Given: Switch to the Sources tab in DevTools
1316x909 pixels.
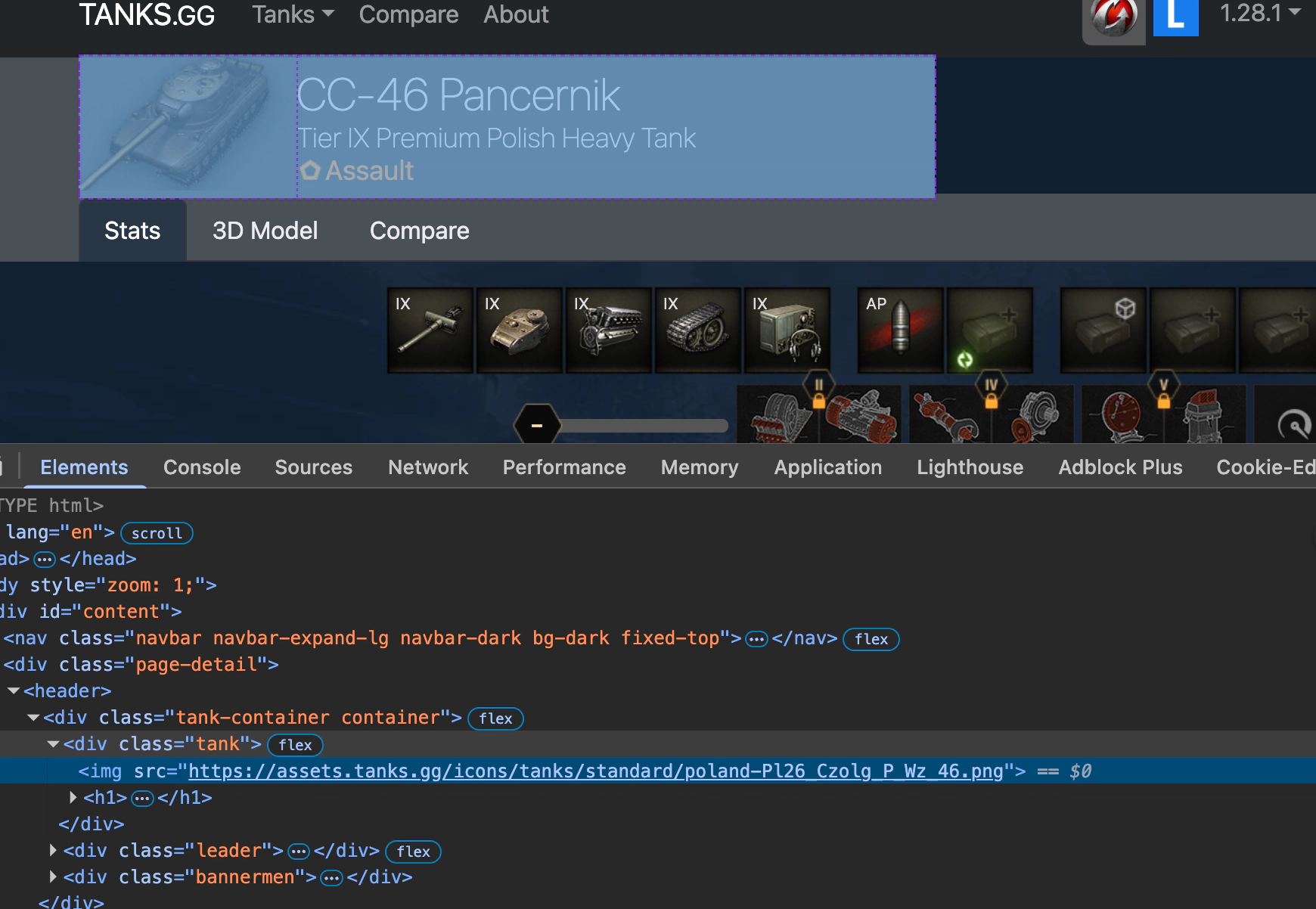Looking at the screenshot, I should [x=314, y=467].
